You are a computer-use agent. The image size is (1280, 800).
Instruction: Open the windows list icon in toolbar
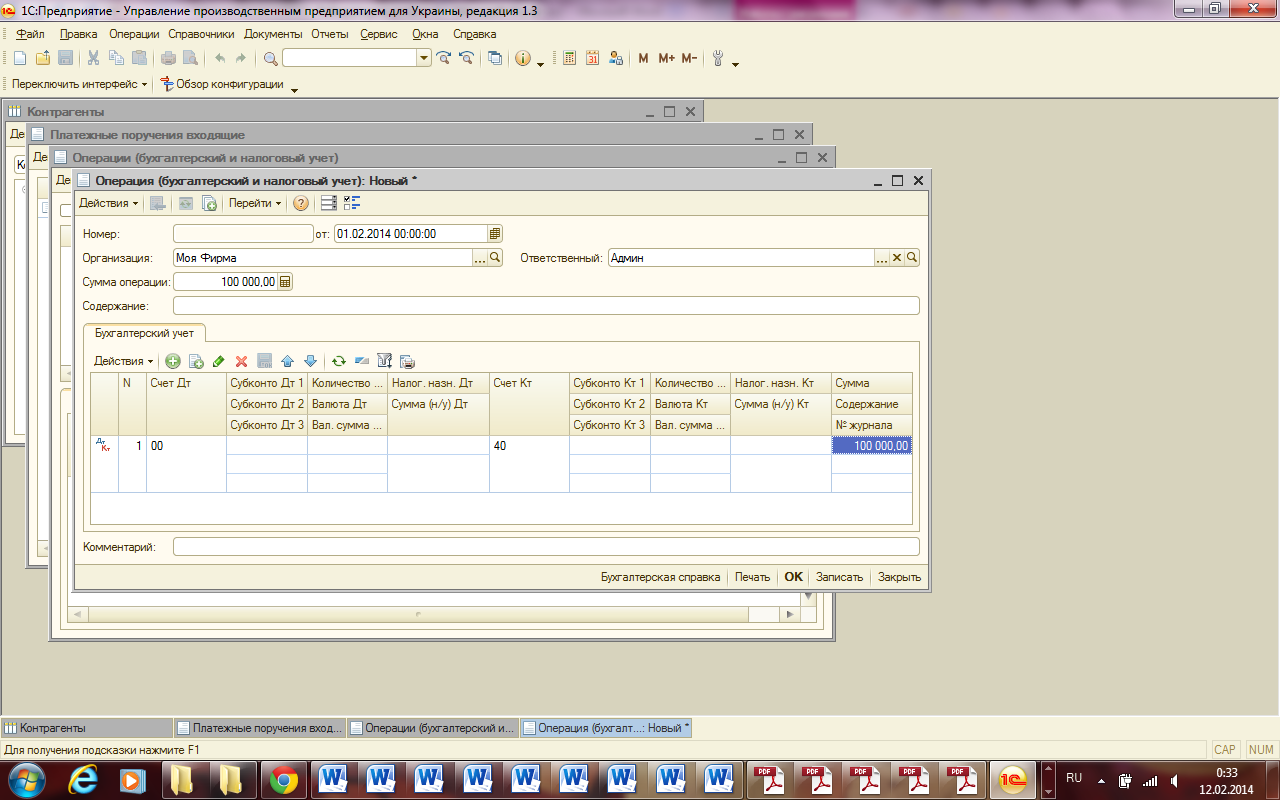click(495, 58)
